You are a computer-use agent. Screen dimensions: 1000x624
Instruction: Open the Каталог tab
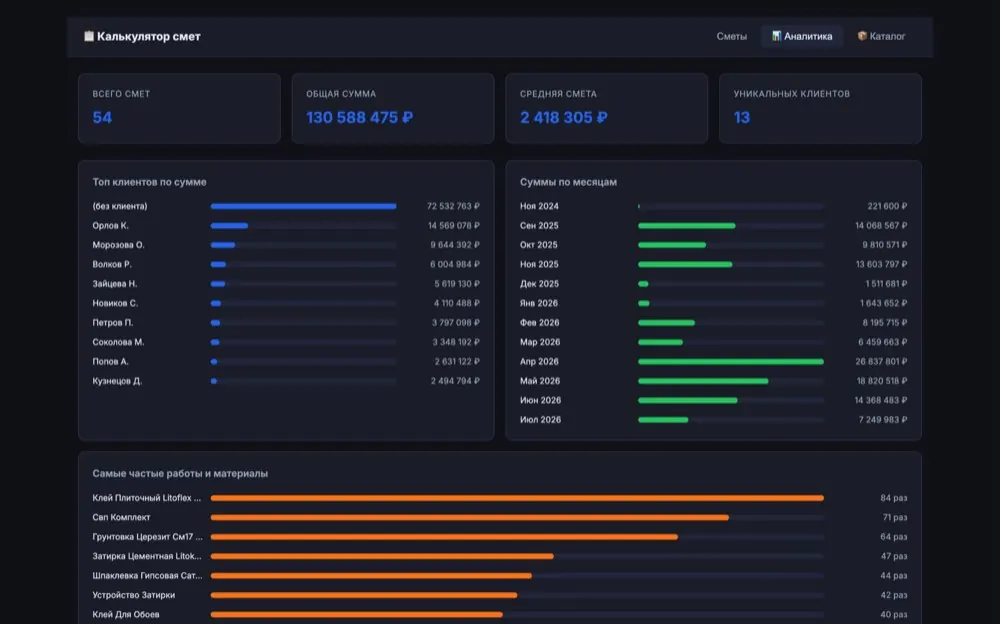click(881, 36)
